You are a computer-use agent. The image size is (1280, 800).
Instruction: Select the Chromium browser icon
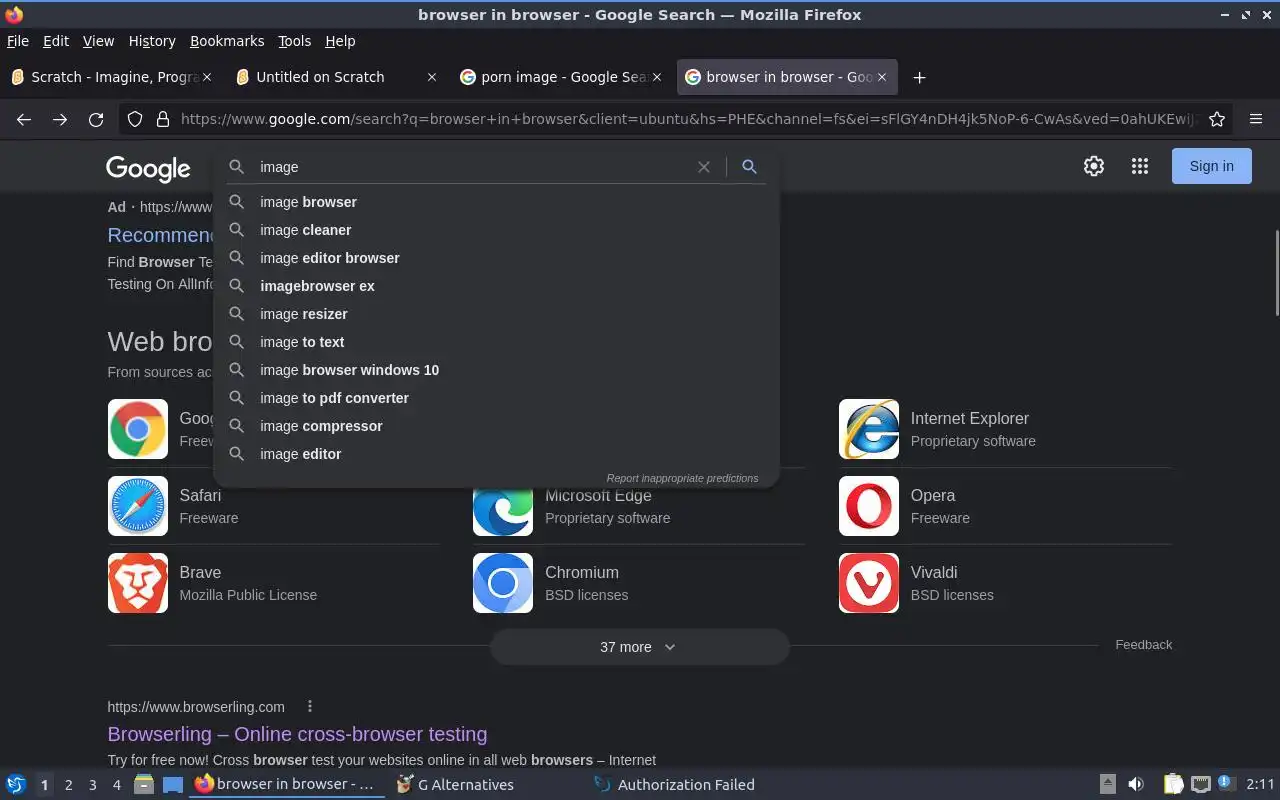[503, 583]
